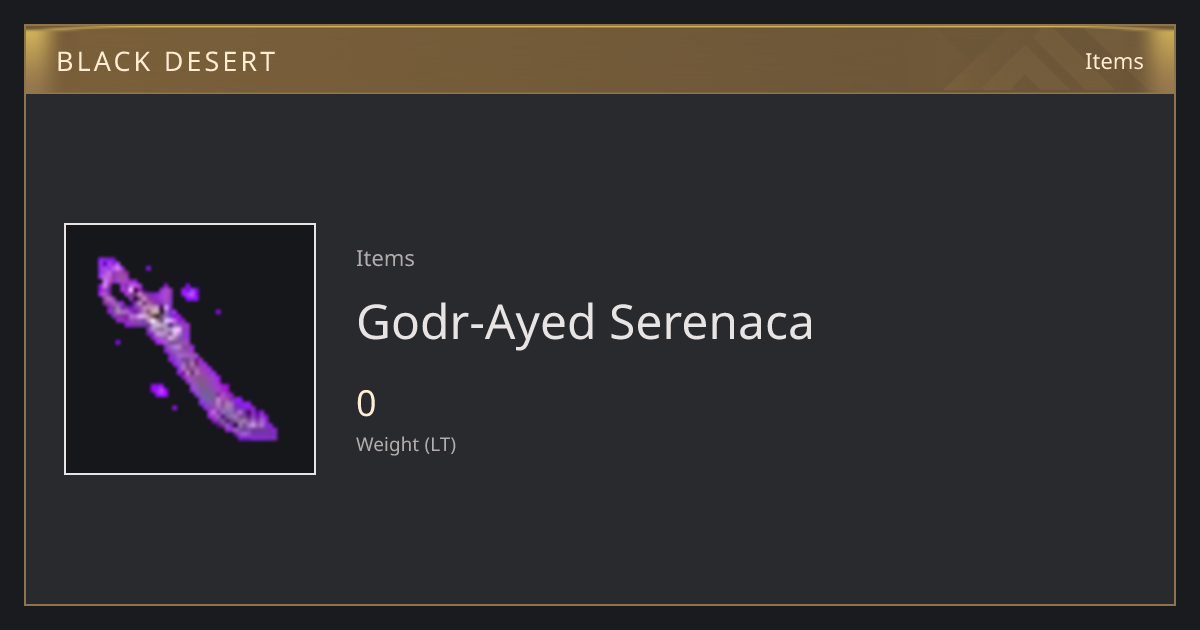Click the purple sparkle right of the hilt

tap(190, 293)
